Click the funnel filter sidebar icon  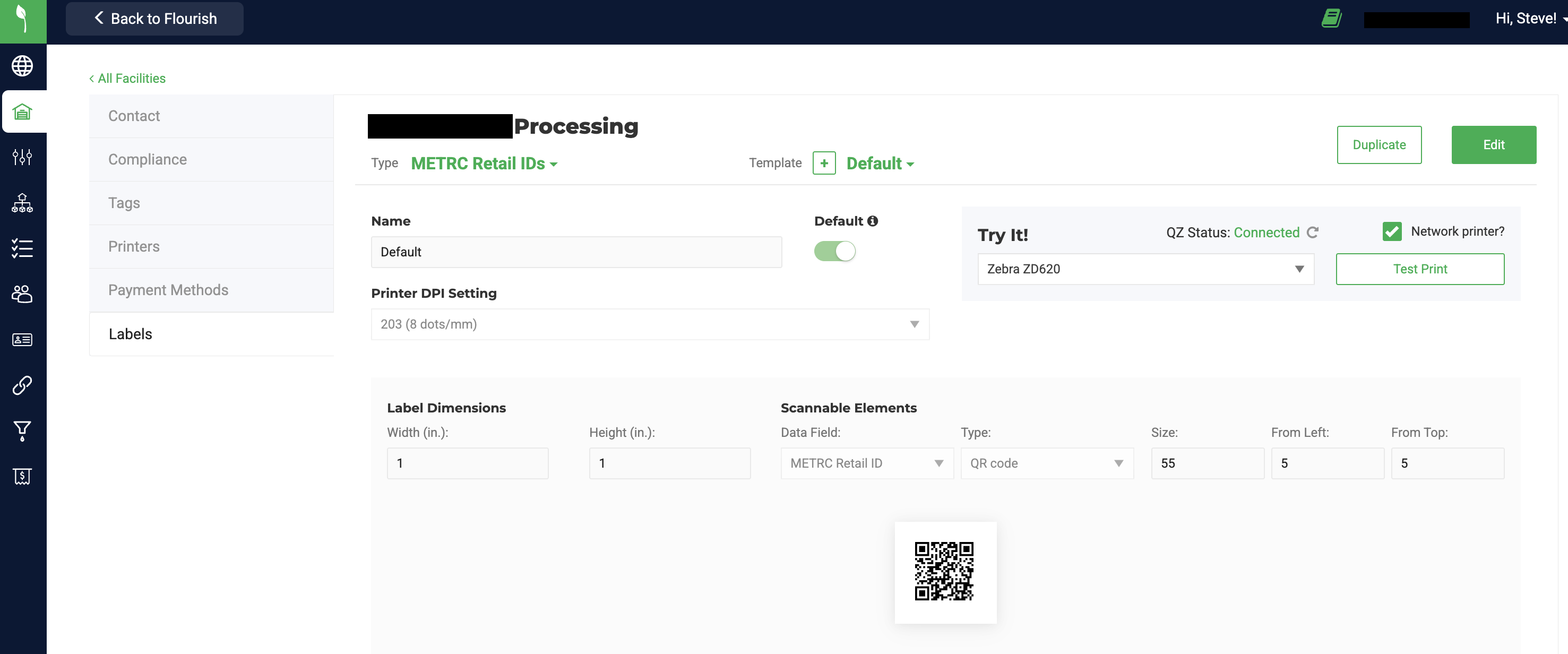point(22,431)
